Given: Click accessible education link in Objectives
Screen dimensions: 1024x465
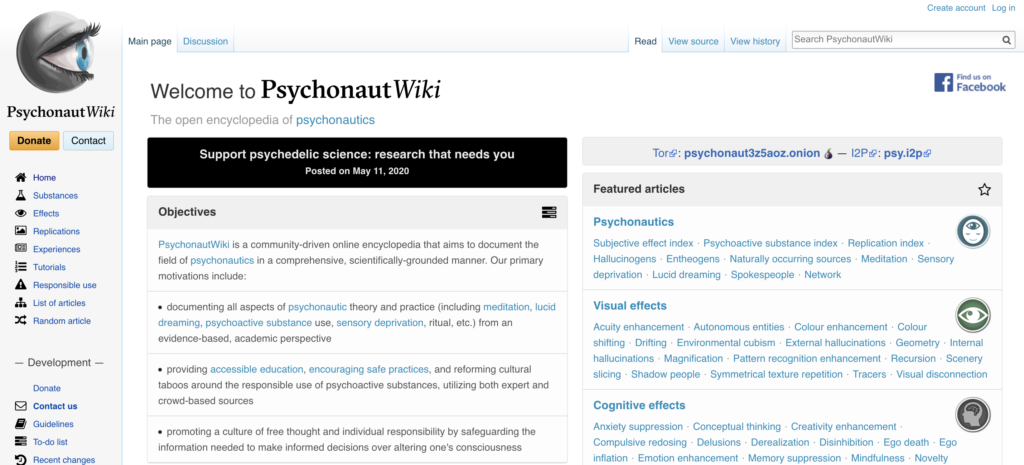Looking at the screenshot, I should (x=257, y=369).
